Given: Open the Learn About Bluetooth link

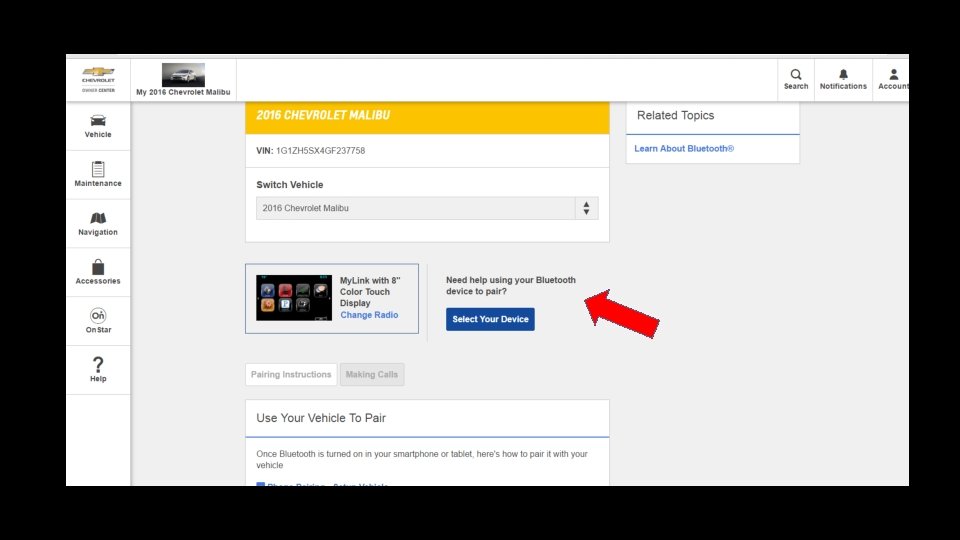Looking at the screenshot, I should (684, 148).
